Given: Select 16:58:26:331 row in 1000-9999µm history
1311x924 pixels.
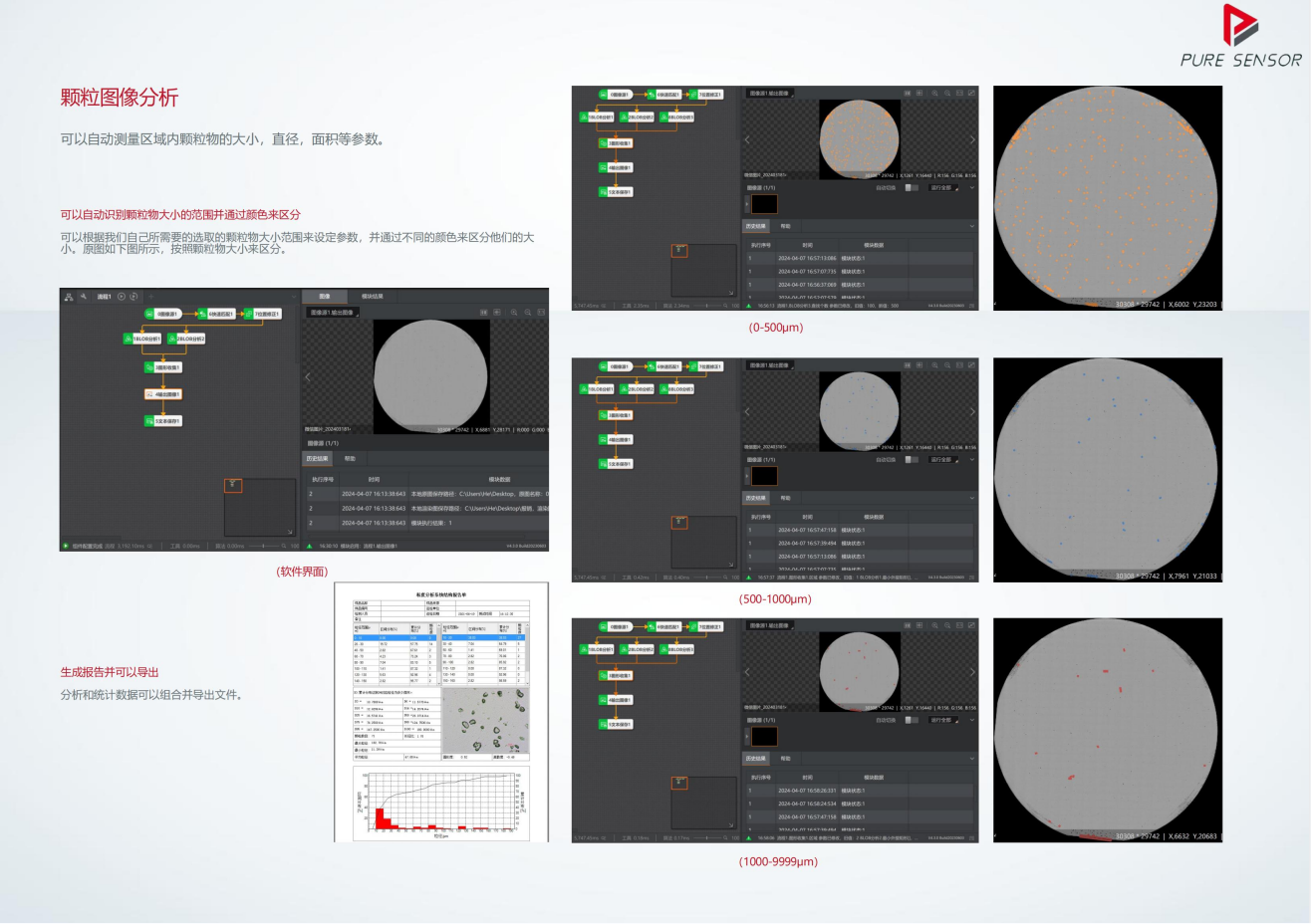Looking at the screenshot, I should (860, 791).
